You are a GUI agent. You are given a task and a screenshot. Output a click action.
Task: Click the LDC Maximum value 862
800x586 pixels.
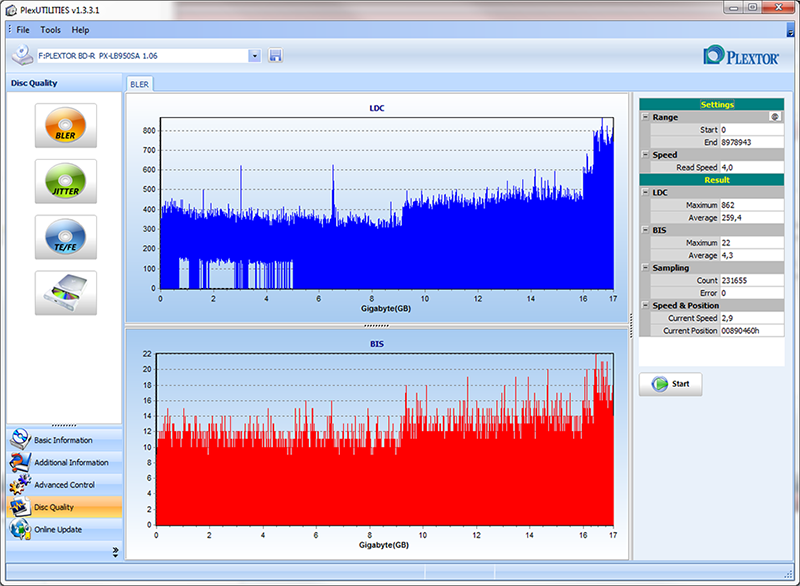(752, 205)
